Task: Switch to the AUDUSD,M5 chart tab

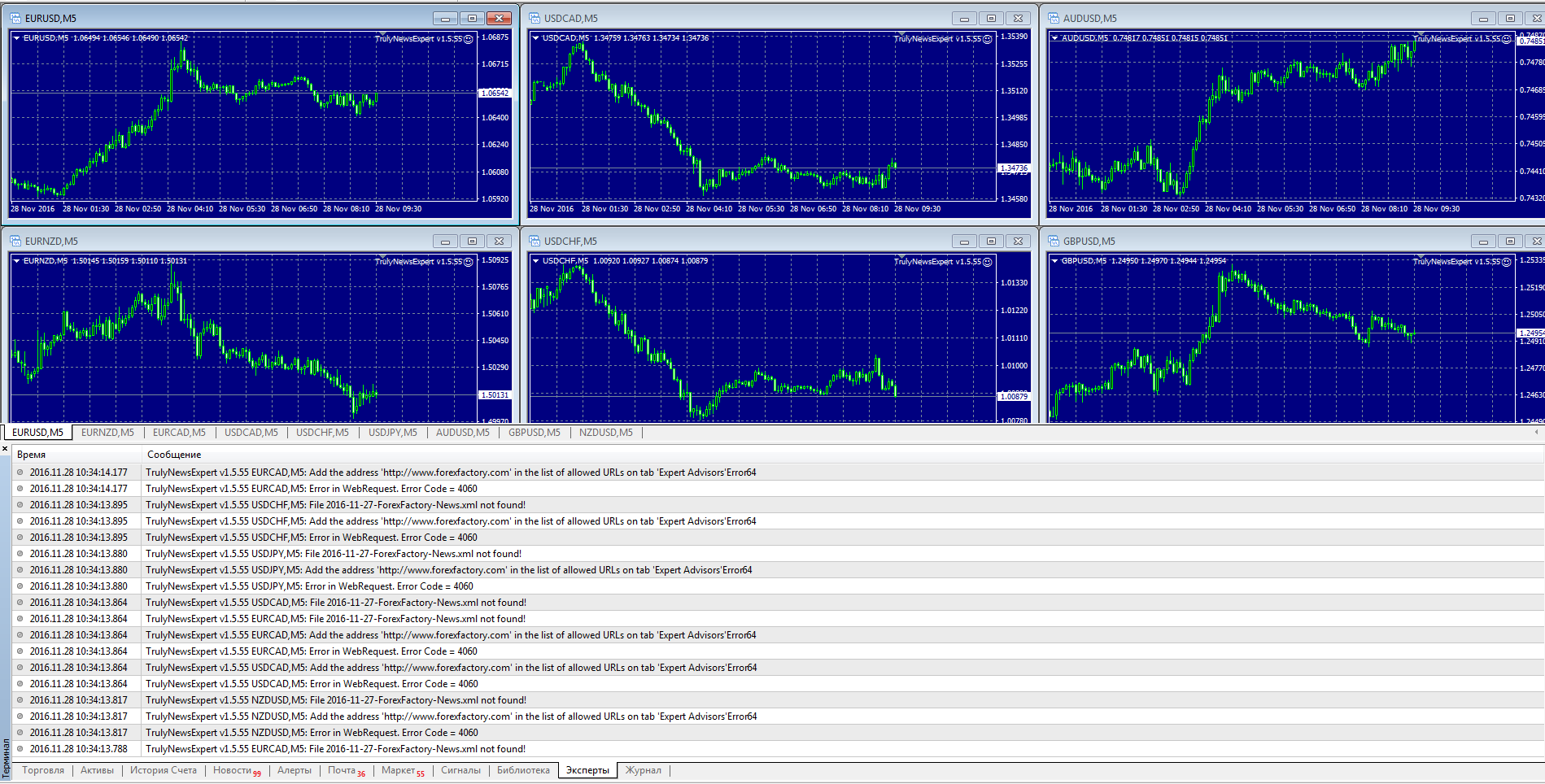Action: coord(463,433)
